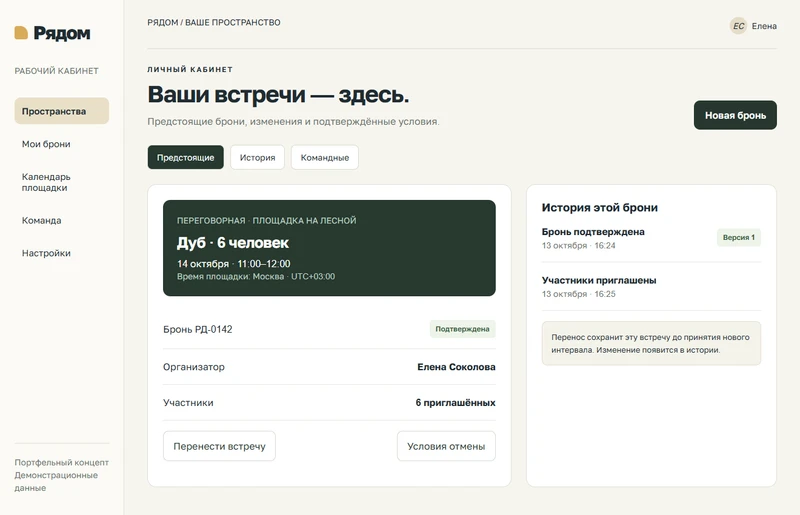Click the 13 октября · 16:25 timestamp
The image size is (800, 515).
pos(579,294)
